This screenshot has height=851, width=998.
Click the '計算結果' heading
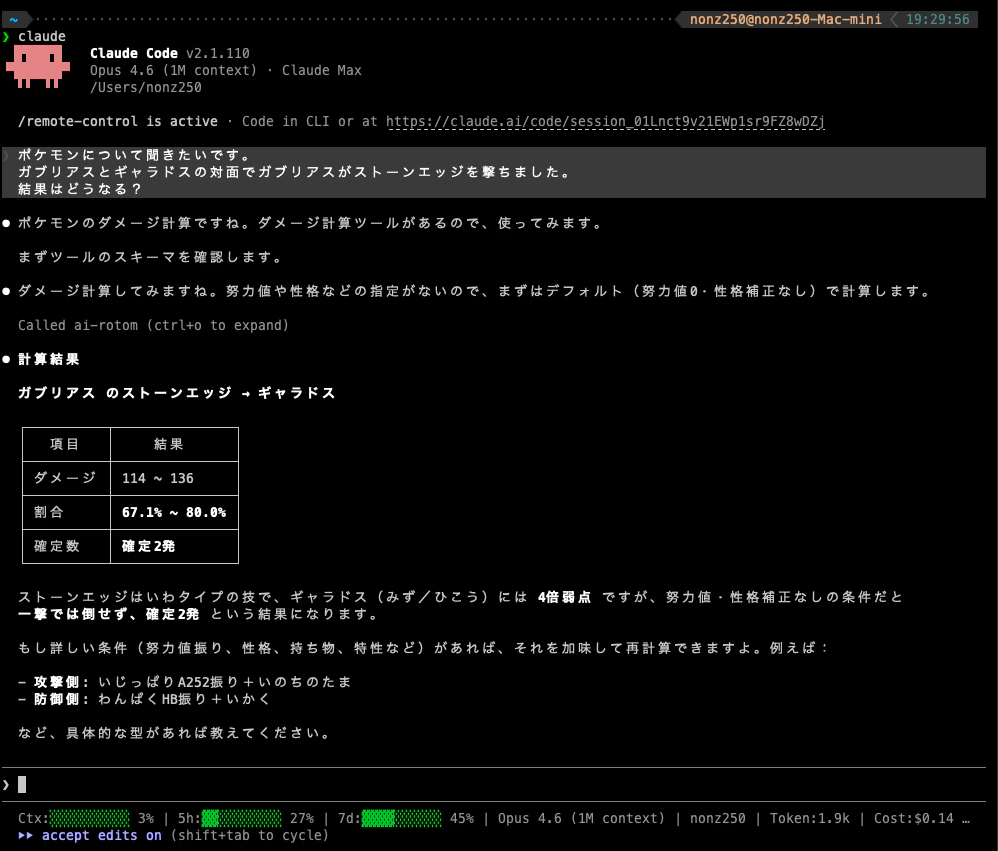[x=49, y=359]
